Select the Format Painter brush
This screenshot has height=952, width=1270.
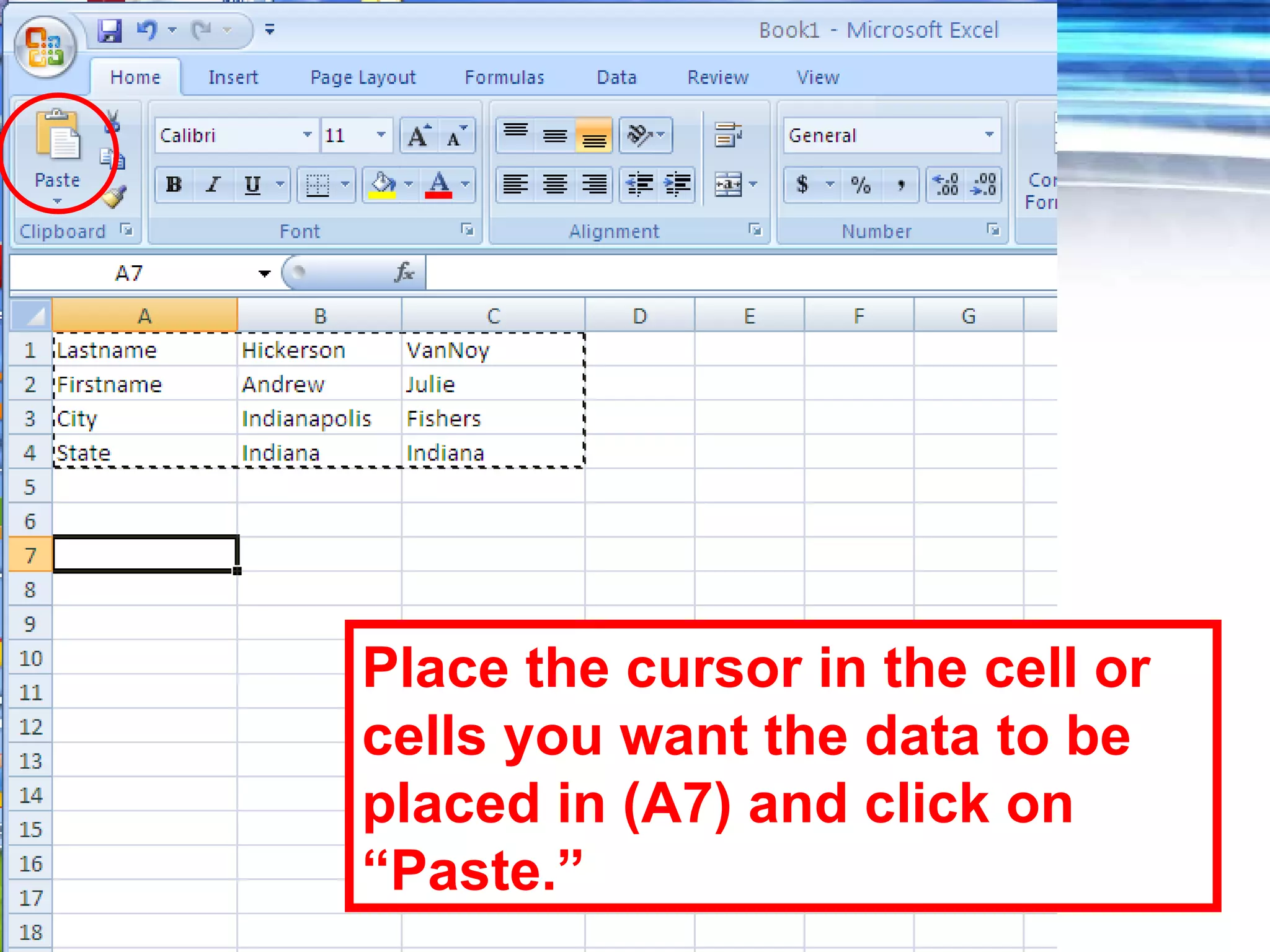click(113, 196)
